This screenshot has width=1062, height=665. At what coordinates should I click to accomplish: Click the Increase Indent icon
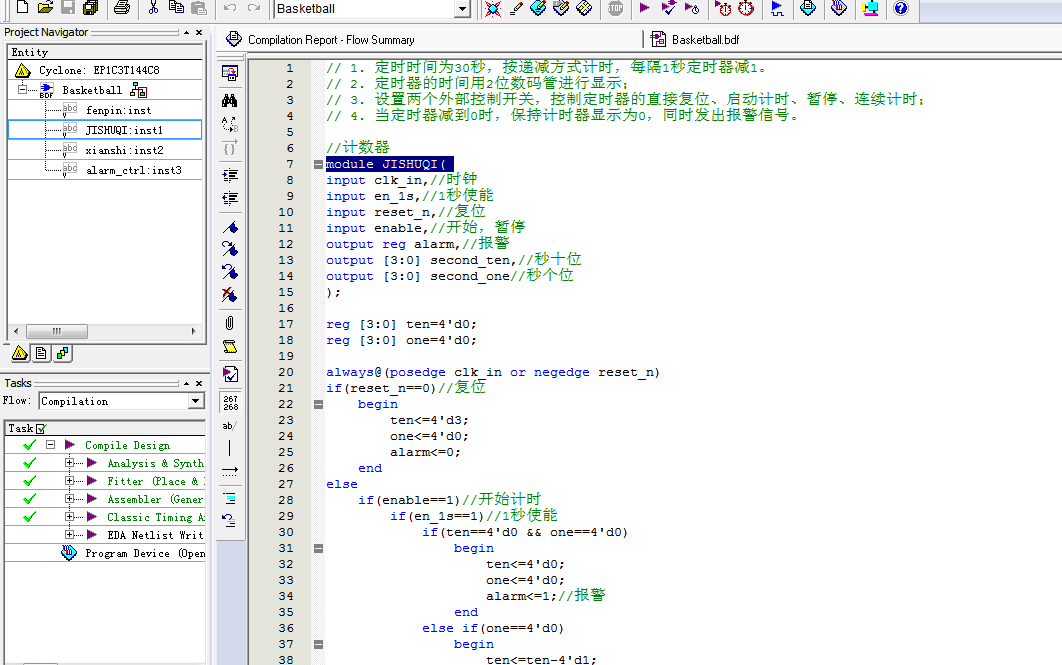pos(230,175)
